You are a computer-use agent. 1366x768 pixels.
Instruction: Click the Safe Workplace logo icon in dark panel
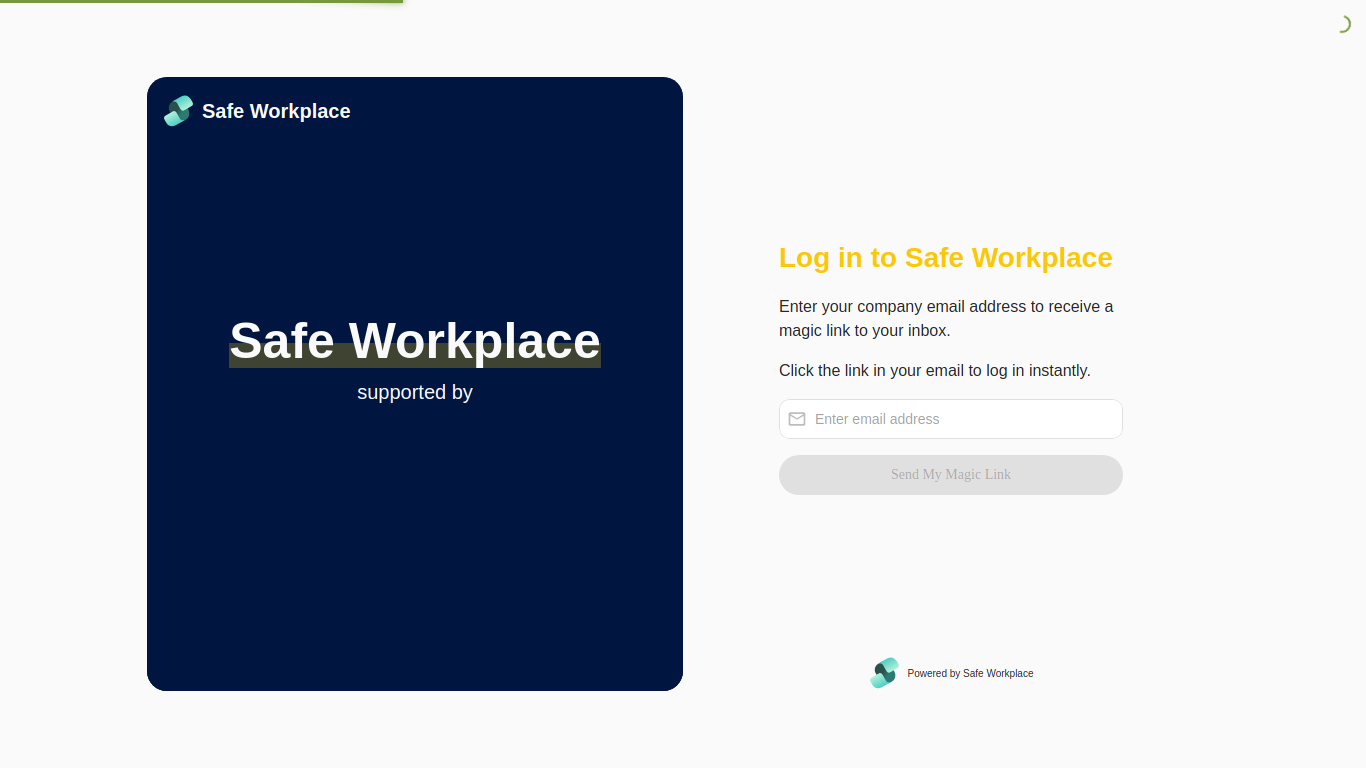click(x=178, y=111)
